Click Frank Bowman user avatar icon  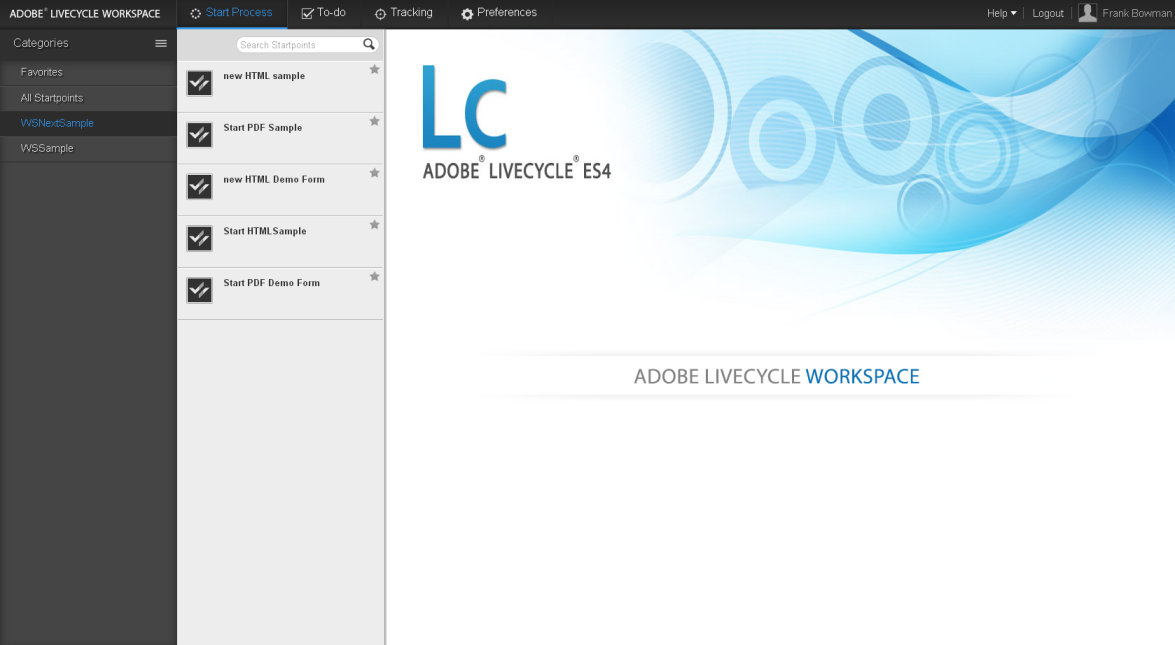1087,13
